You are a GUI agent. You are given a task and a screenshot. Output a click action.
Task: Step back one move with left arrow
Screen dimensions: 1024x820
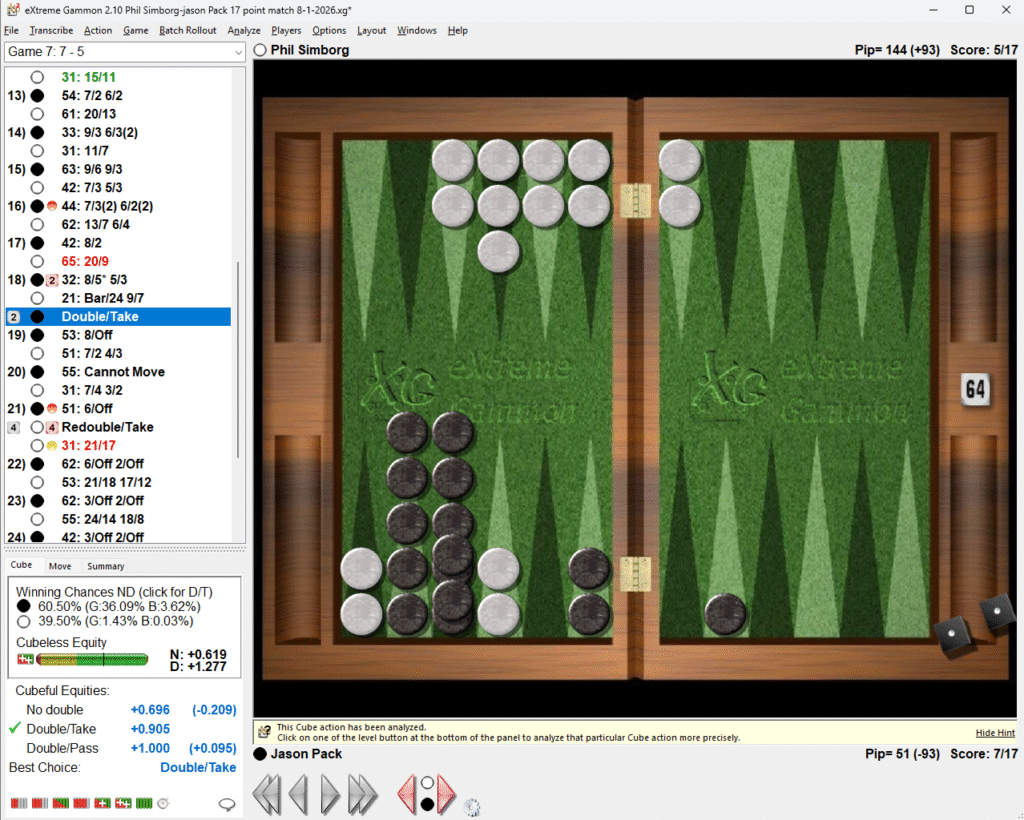298,795
